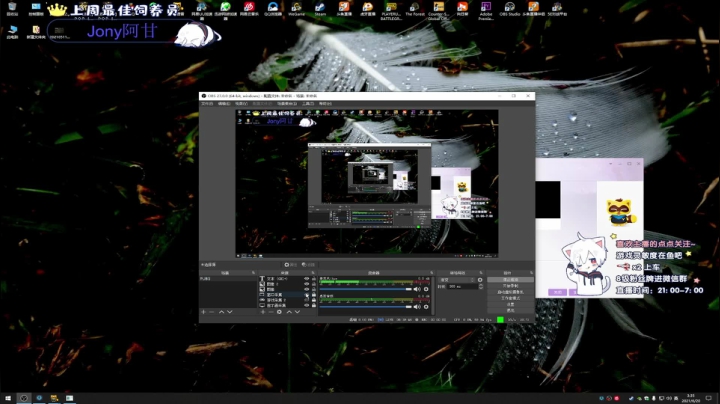
Task: Open OBS 设置 from the Controls panel
Action: 510,303
